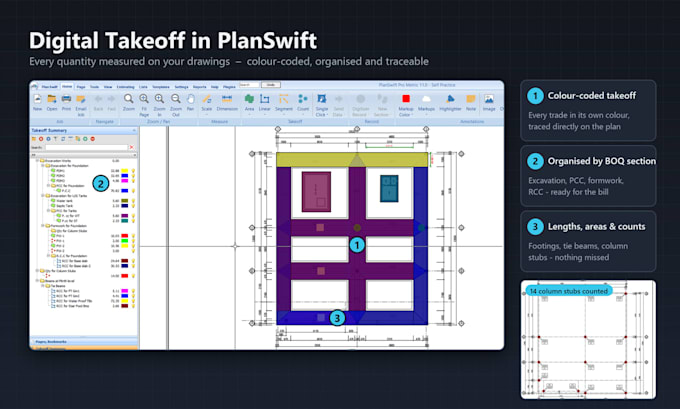Click the Image insert icon

(x=489, y=98)
